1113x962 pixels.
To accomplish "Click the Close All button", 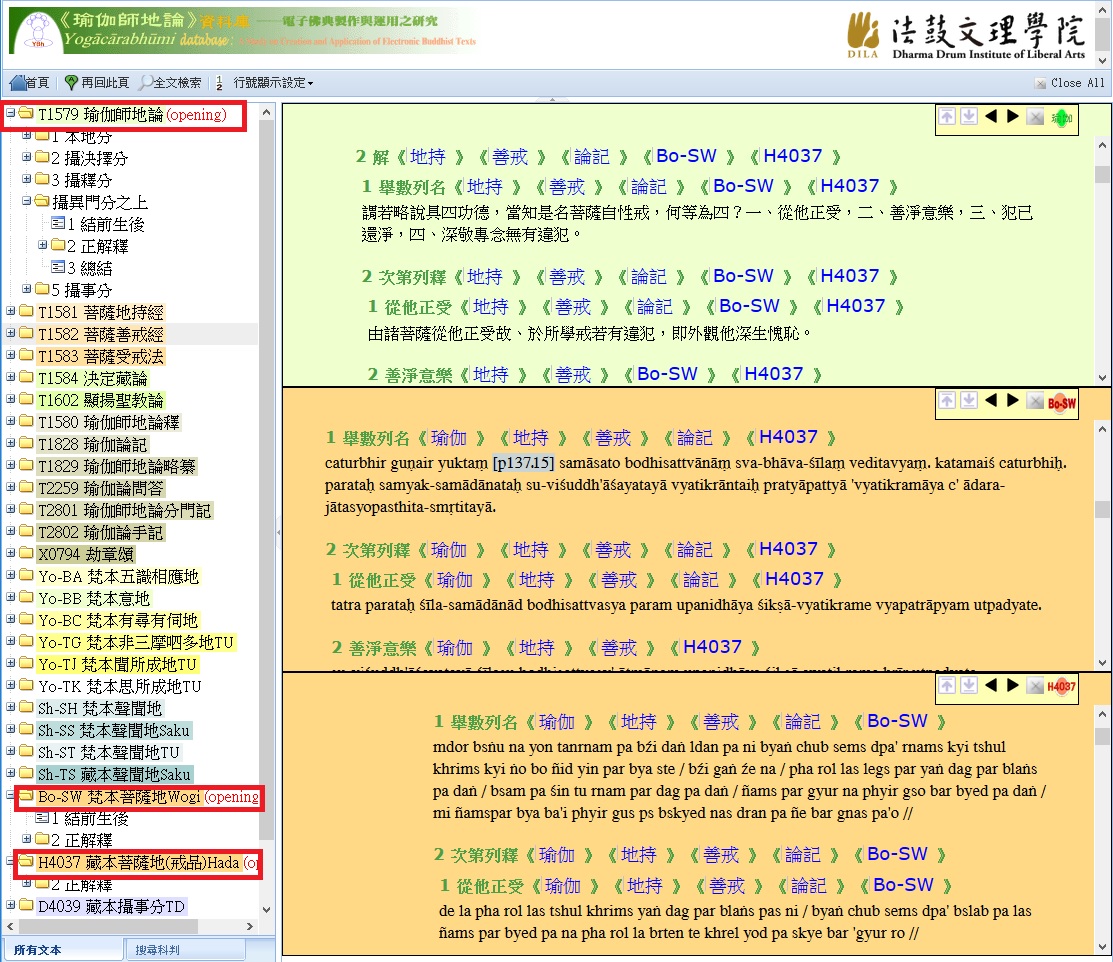I will point(1070,83).
